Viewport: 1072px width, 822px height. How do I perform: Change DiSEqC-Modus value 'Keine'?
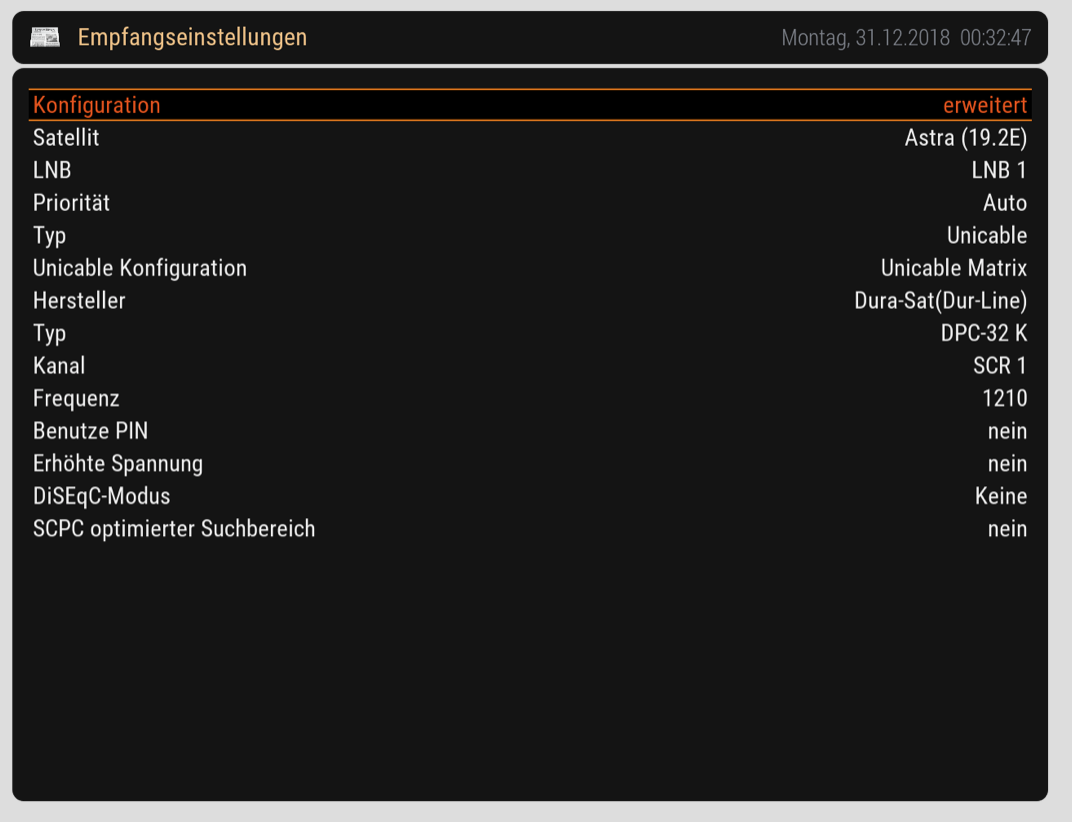point(1000,496)
